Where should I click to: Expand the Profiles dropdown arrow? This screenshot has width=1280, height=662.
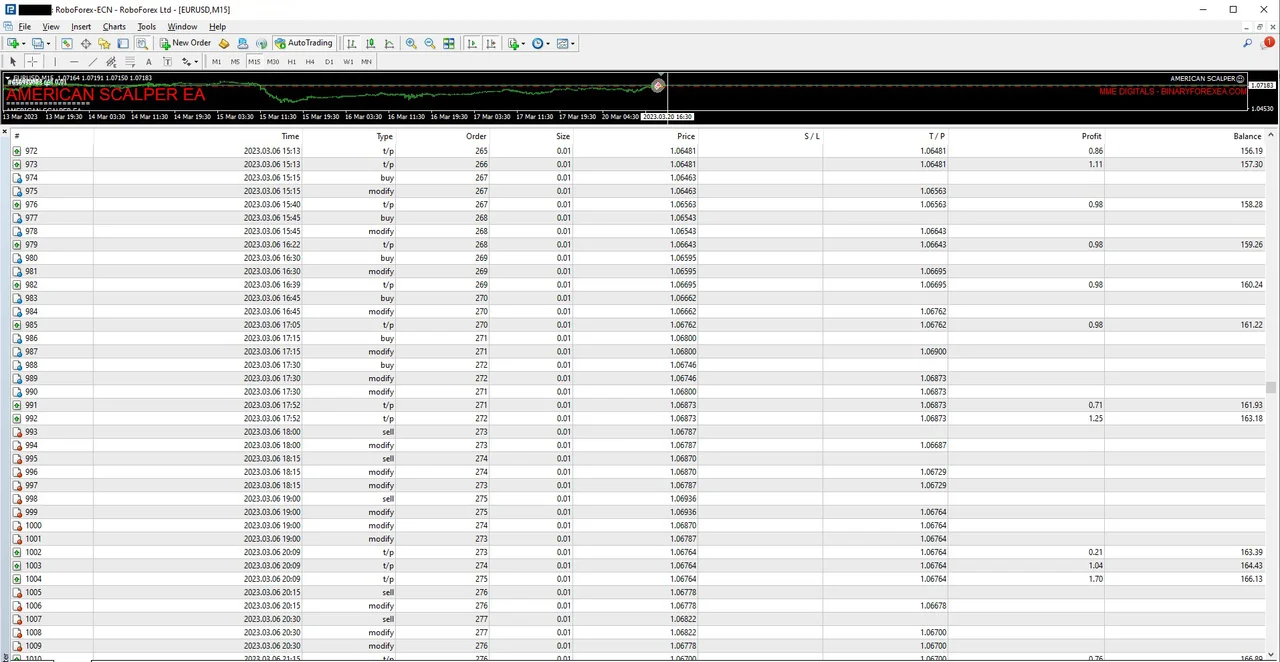click(48, 43)
